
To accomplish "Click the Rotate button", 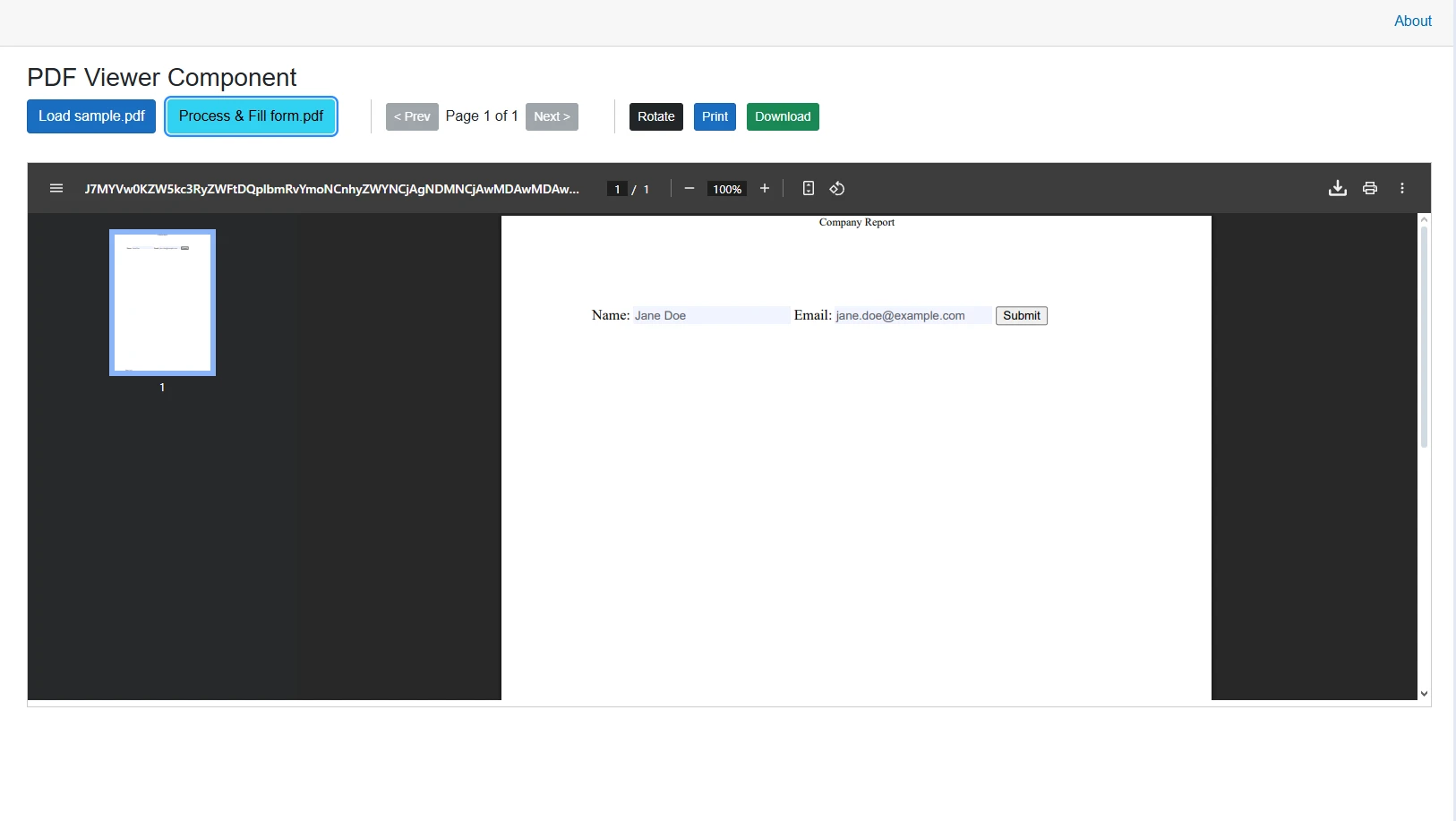I will (x=656, y=116).
